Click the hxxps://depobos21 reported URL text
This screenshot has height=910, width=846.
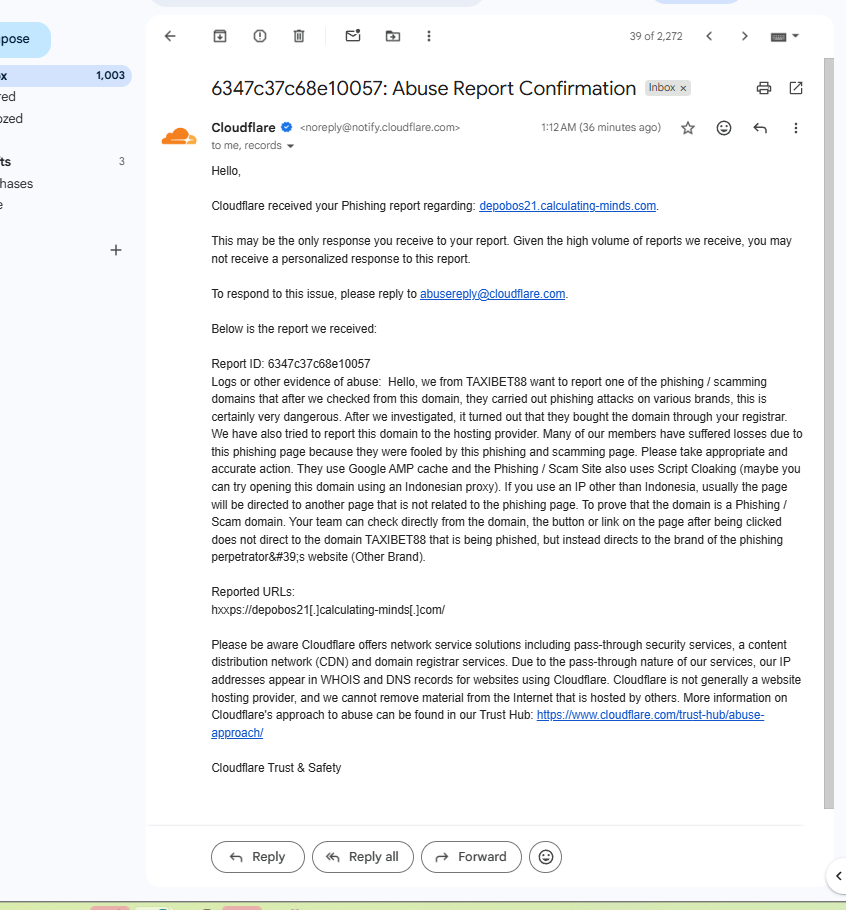328,610
